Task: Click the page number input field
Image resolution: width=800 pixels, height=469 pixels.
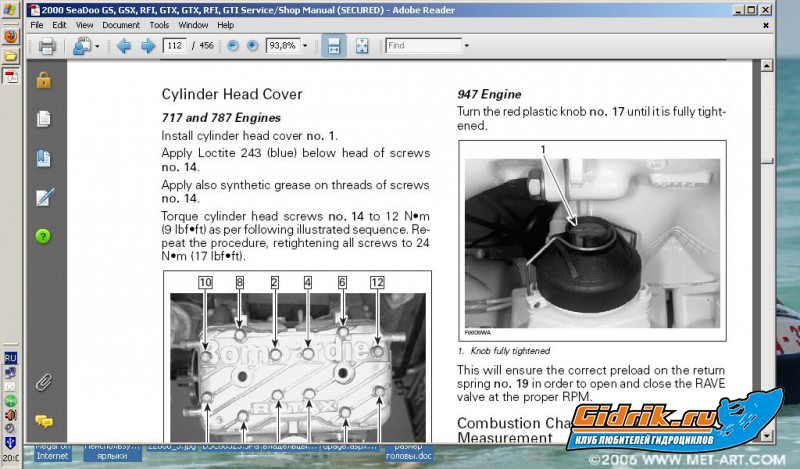Action: (175, 46)
